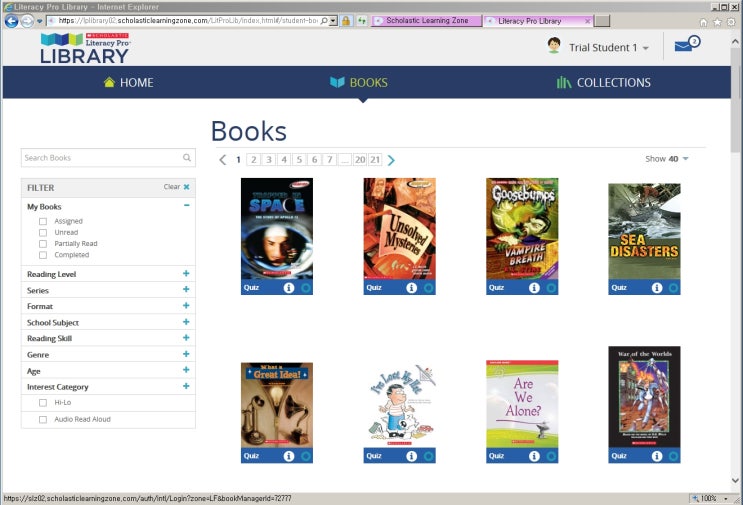Open a new blank browser tab
The width and height of the screenshot is (743, 505).
[x=602, y=21]
